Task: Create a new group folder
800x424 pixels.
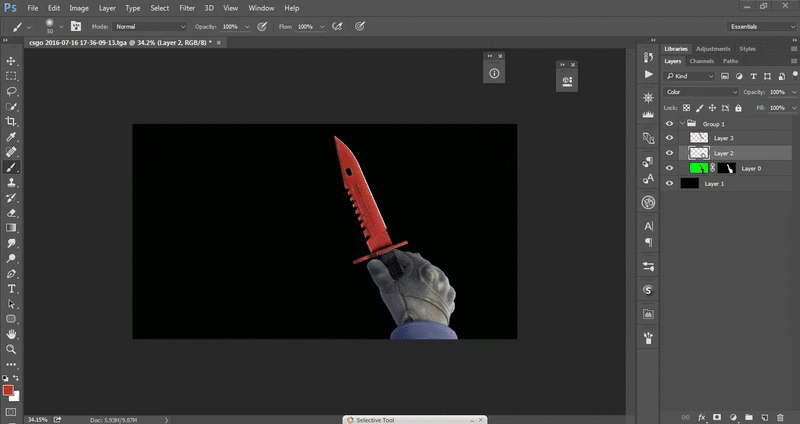Action: [748, 417]
